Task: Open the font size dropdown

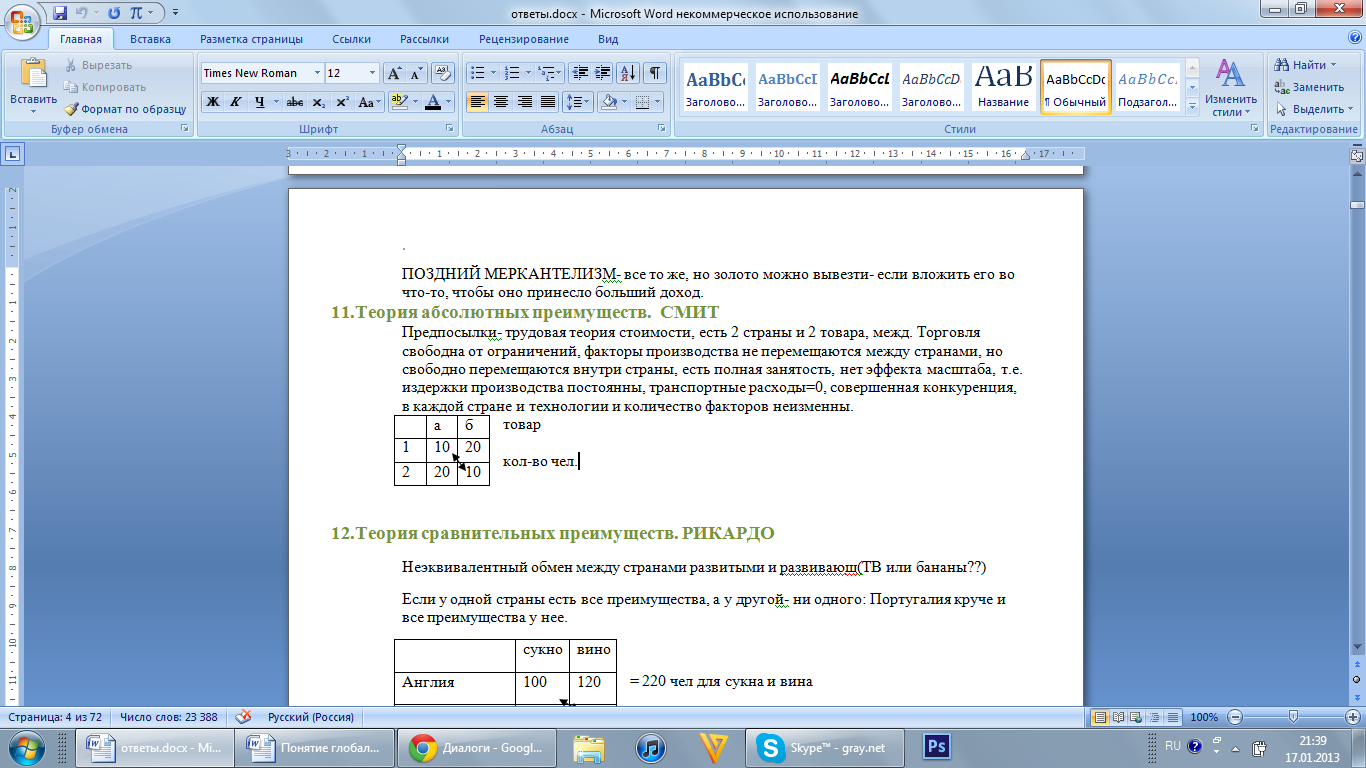Action: point(373,73)
